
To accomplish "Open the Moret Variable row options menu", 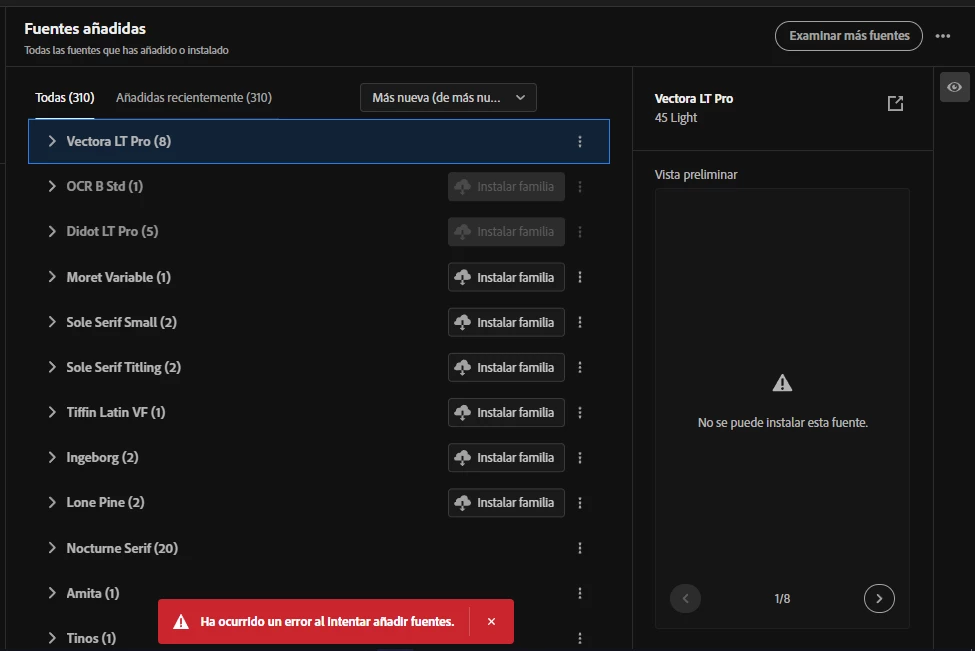I will tap(580, 277).
